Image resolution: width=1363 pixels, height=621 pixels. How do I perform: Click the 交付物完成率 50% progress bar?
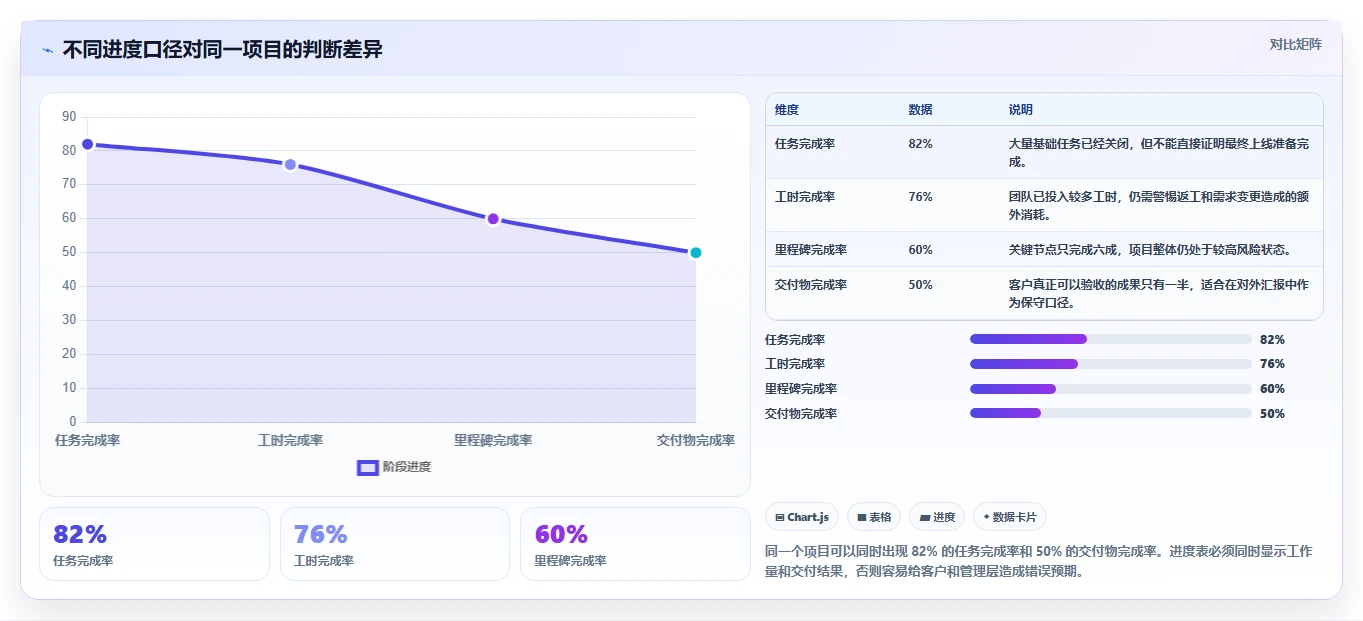tap(1111, 413)
